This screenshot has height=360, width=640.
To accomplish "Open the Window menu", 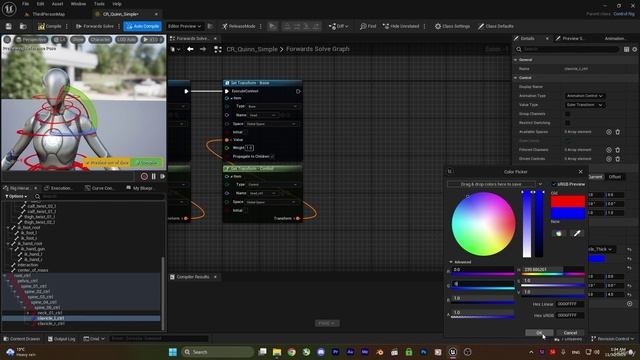I will 78,4.
